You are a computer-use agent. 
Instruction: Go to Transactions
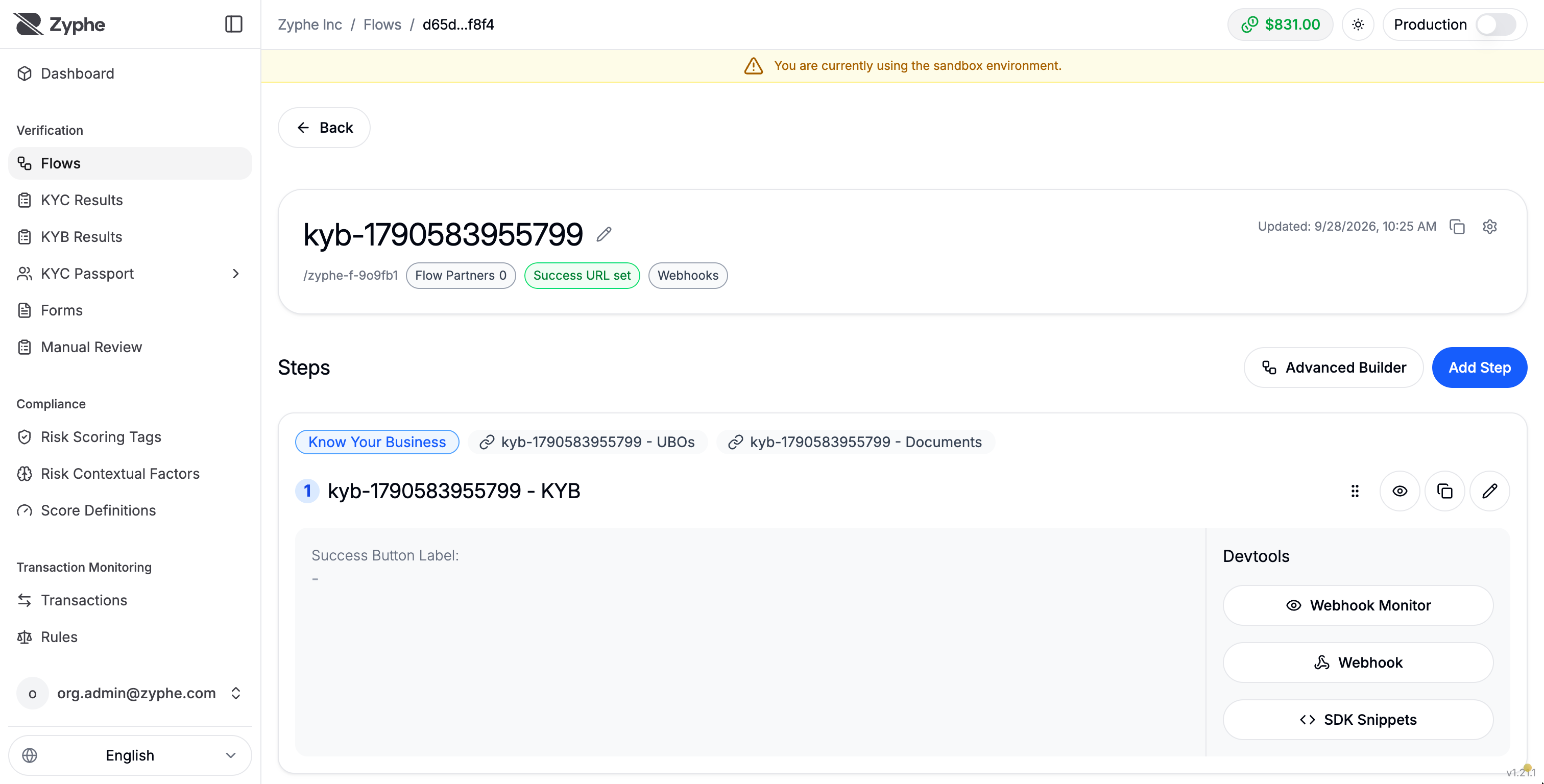click(x=130, y=601)
